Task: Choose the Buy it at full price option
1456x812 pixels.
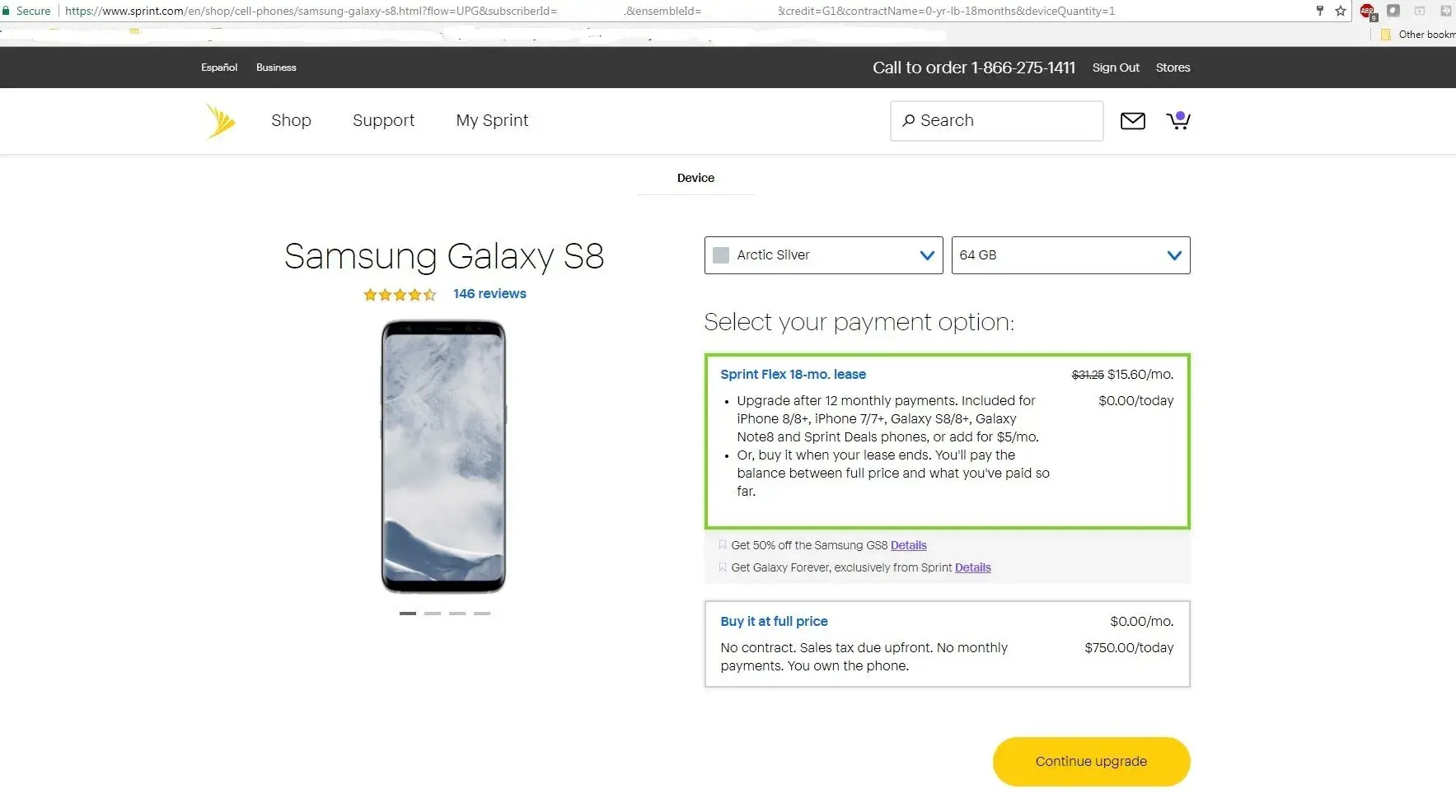Action: (774, 621)
